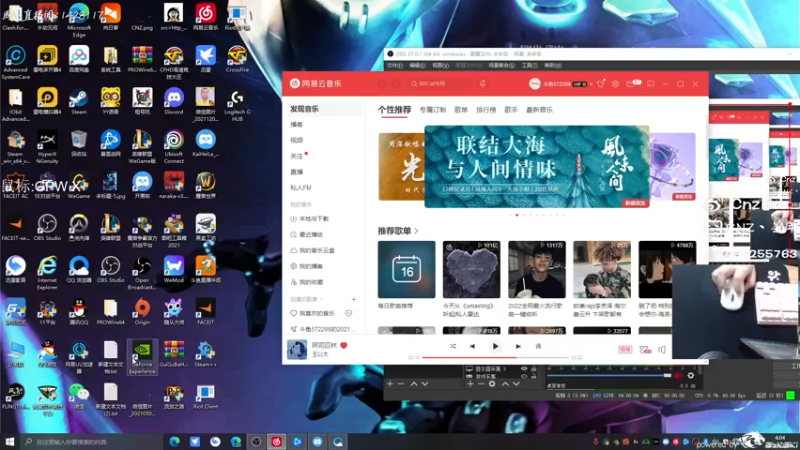The width and height of the screenshot is (800, 450).
Task: Switch to mini mode icon in title bar
Action: pos(651,84)
